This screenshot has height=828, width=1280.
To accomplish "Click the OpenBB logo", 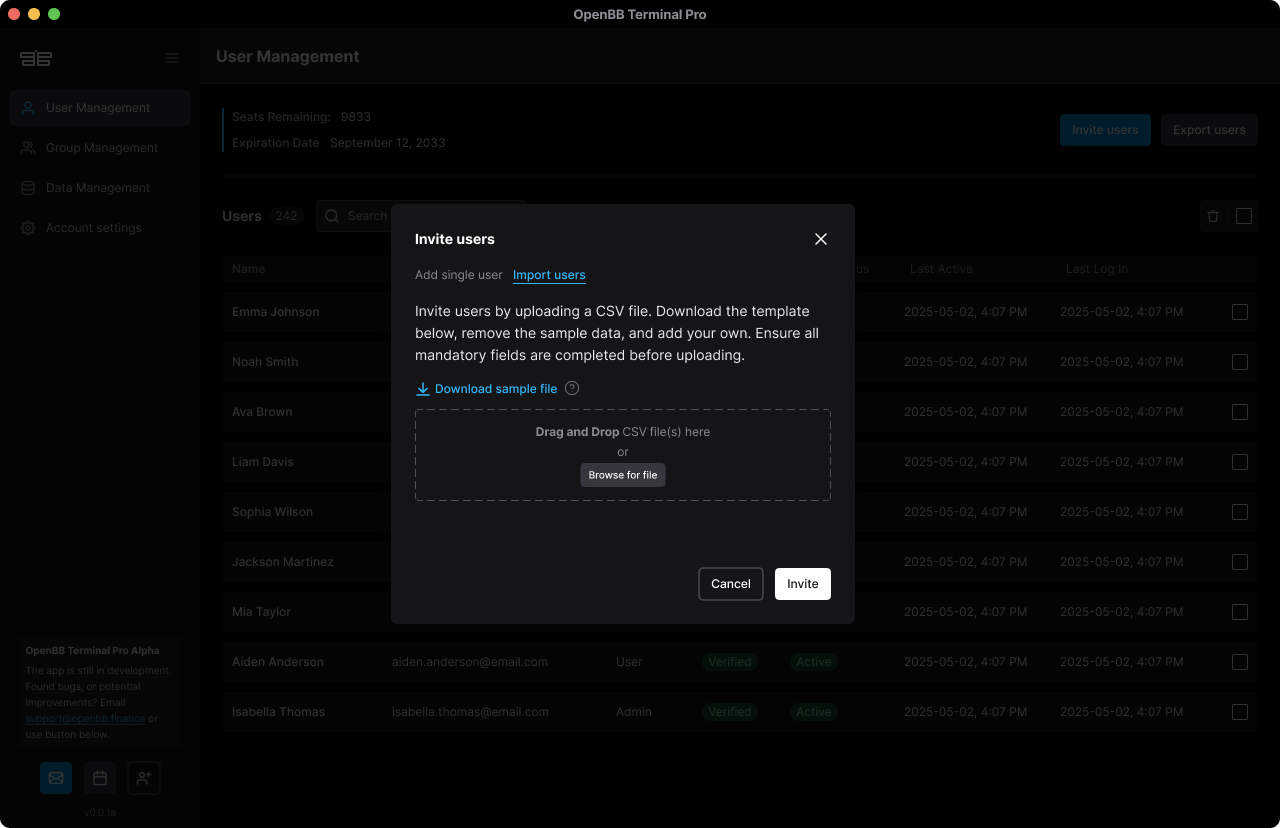I will point(36,58).
